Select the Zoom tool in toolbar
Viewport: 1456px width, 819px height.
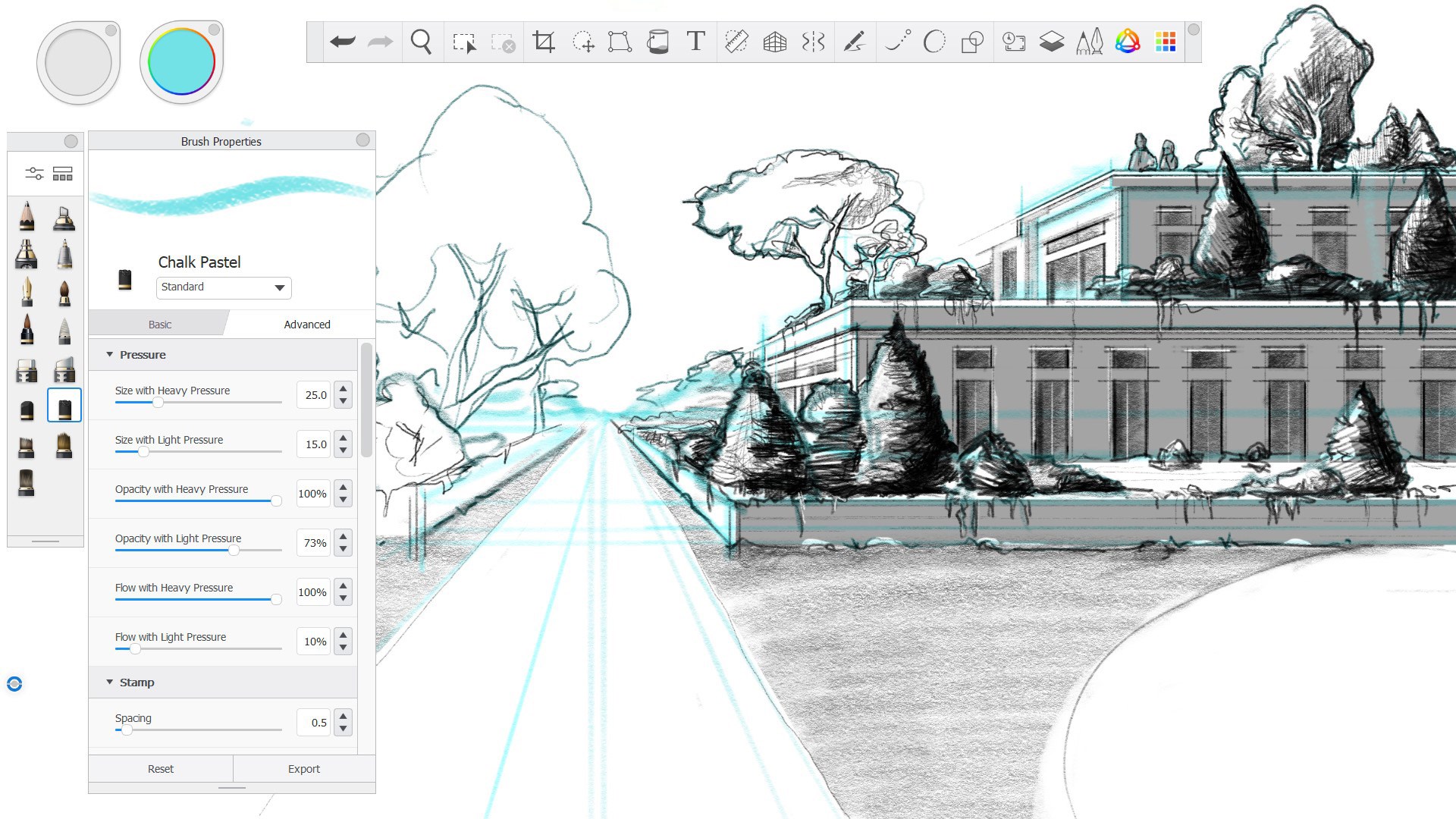(421, 41)
